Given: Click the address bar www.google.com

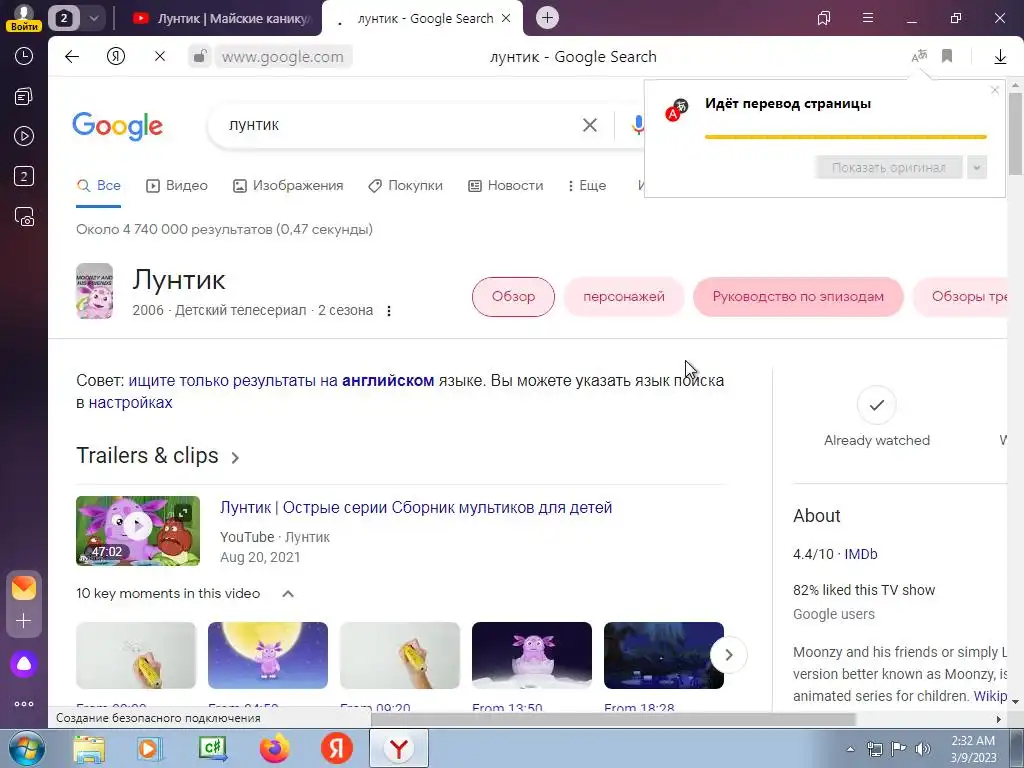Looking at the screenshot, I should coord(283,57).
